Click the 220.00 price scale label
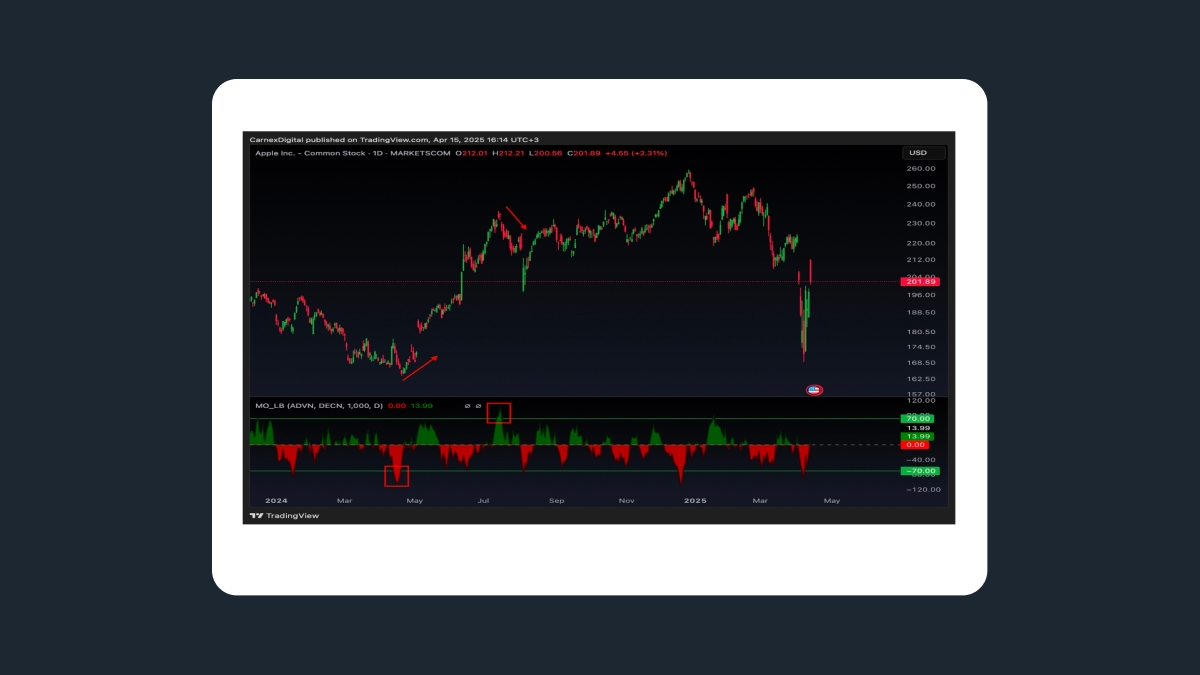 921,243
